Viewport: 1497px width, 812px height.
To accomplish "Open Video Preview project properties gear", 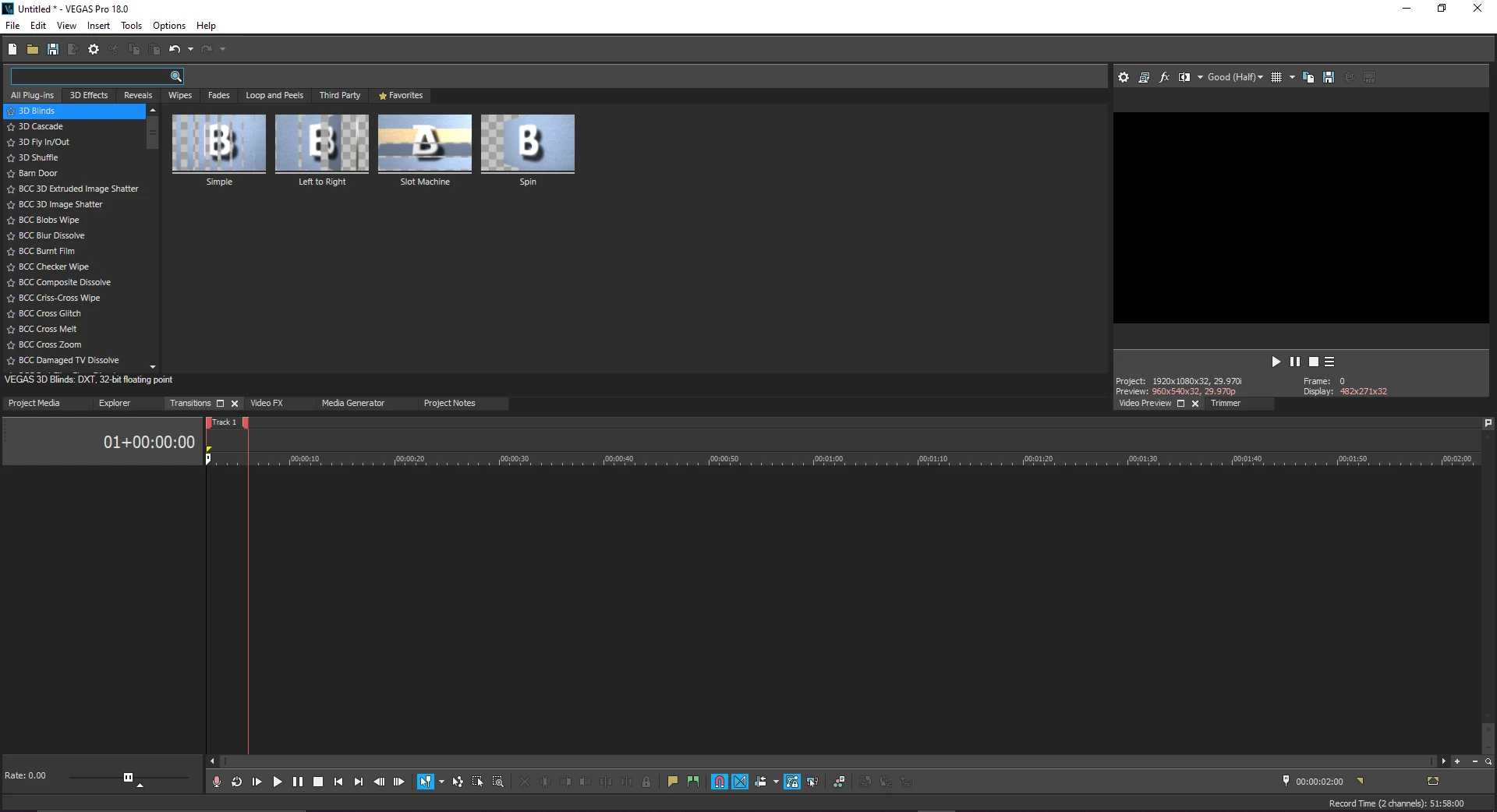I will (1124, 77).
